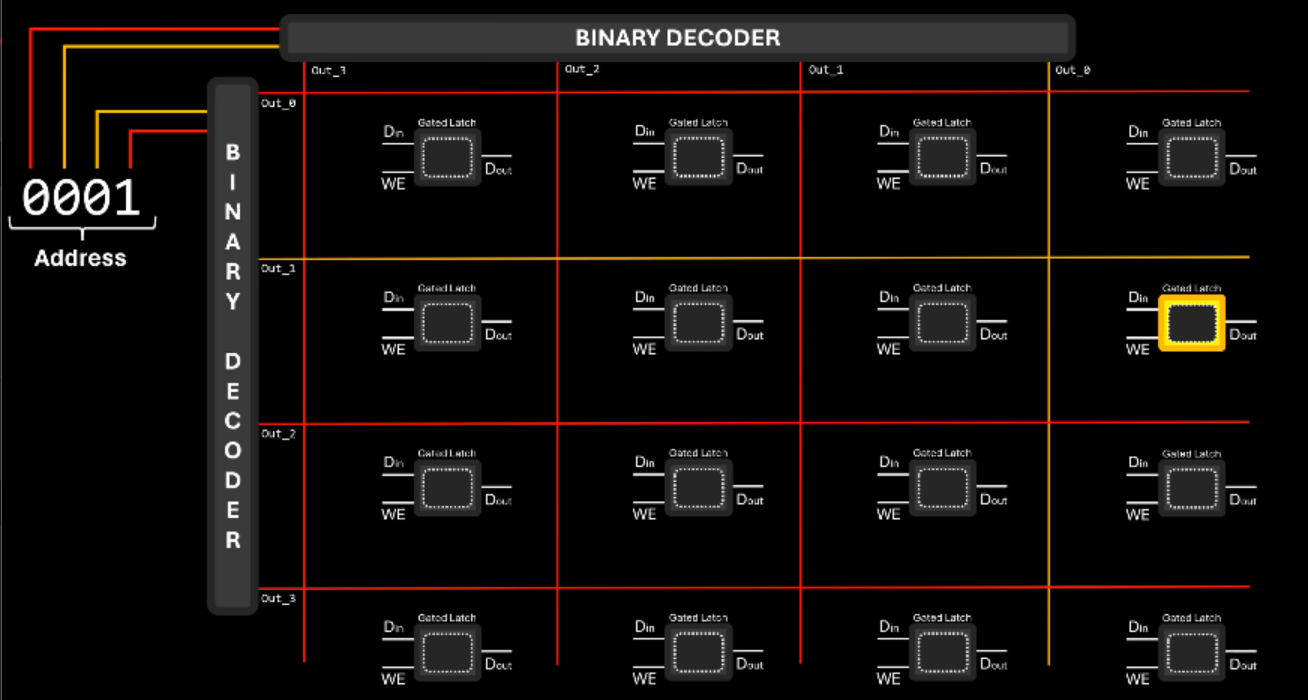1308x700 pixels.
Task: Click the Out_3 row label beside vertical decoder
Action: coord(278,599)
